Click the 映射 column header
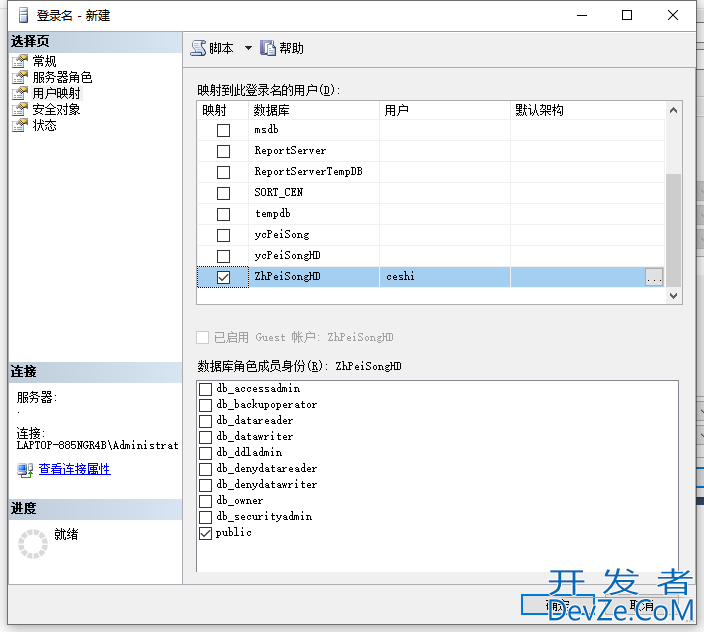The height and width of the screenshot is (632, 704). [x=223, y=110]
